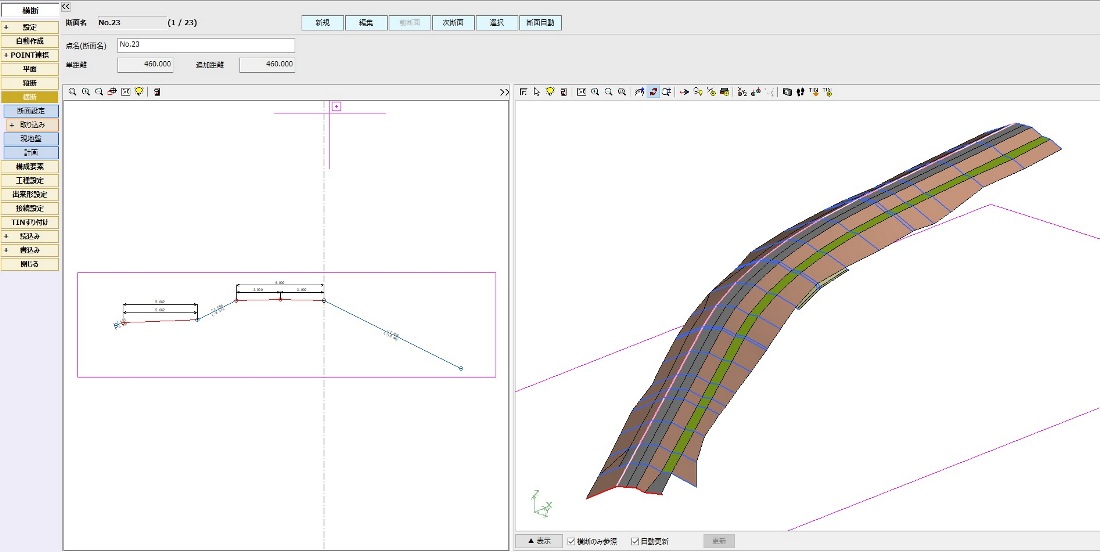Toggle the 自動更新 checkbox
Viewport: 1100px width, 552px height.
click(635, 541)
